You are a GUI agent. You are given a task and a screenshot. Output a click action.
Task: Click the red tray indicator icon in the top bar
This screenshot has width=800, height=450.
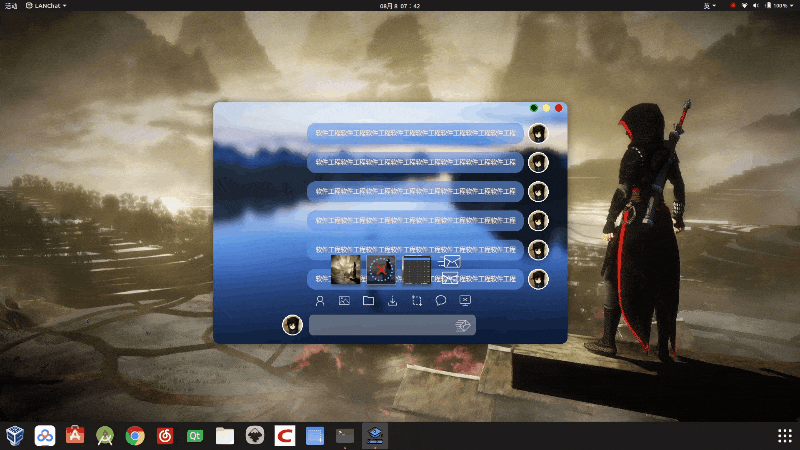[x=733, y=6]
